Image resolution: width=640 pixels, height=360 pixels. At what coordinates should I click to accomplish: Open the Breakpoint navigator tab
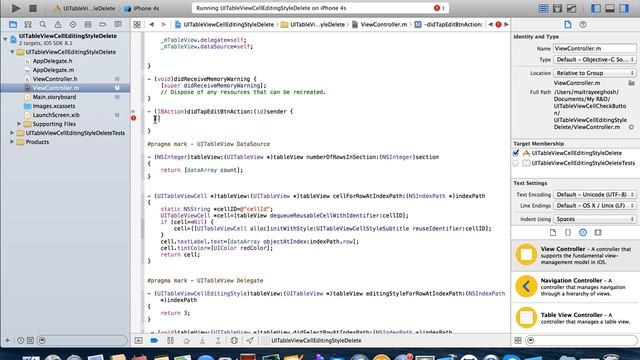pyautogui.click(x=103, y=24)
